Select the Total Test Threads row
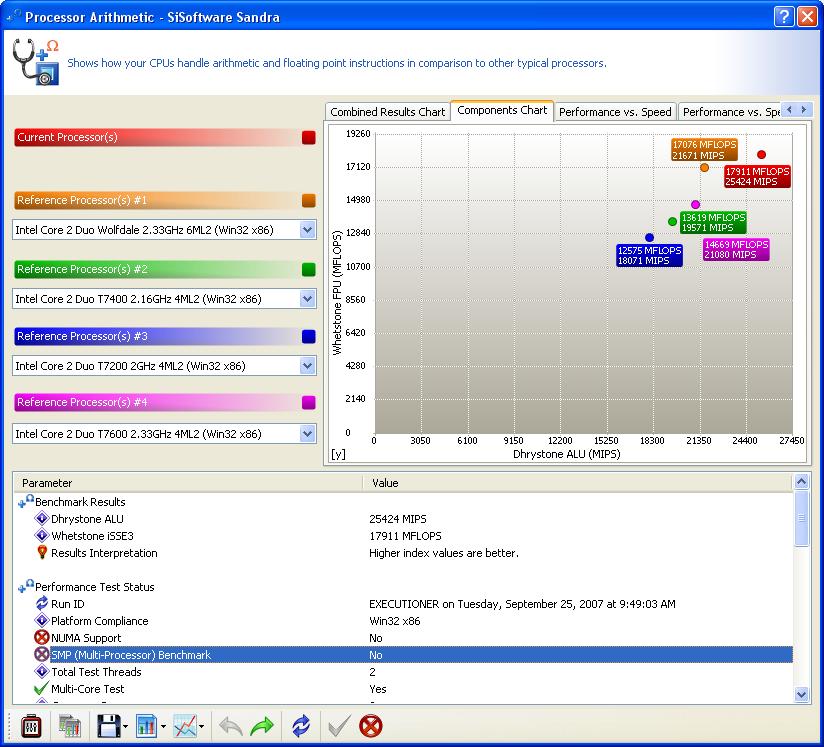 [95, 672]
